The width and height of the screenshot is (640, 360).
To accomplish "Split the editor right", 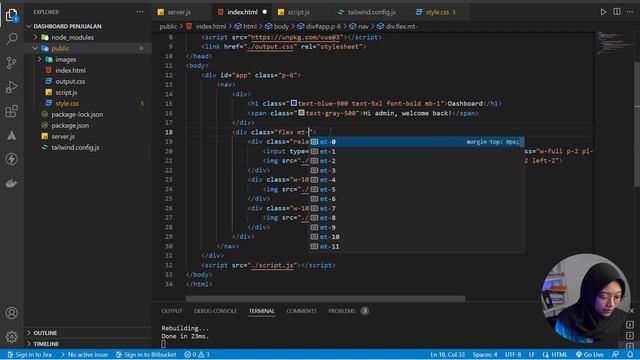I will pos(617,12).
